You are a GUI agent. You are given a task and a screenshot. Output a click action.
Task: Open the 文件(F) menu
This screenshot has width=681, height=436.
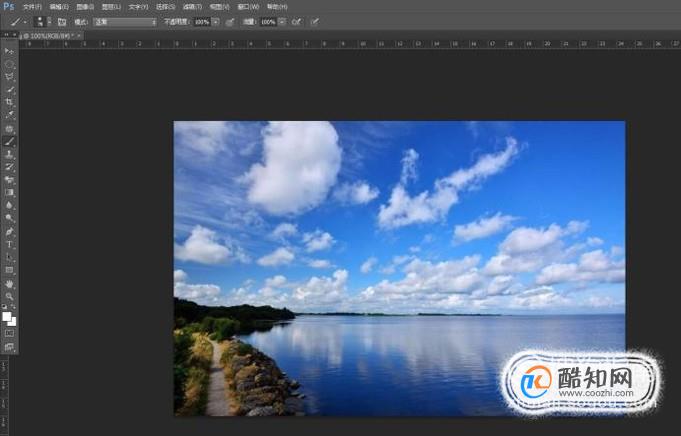point(32,7)
